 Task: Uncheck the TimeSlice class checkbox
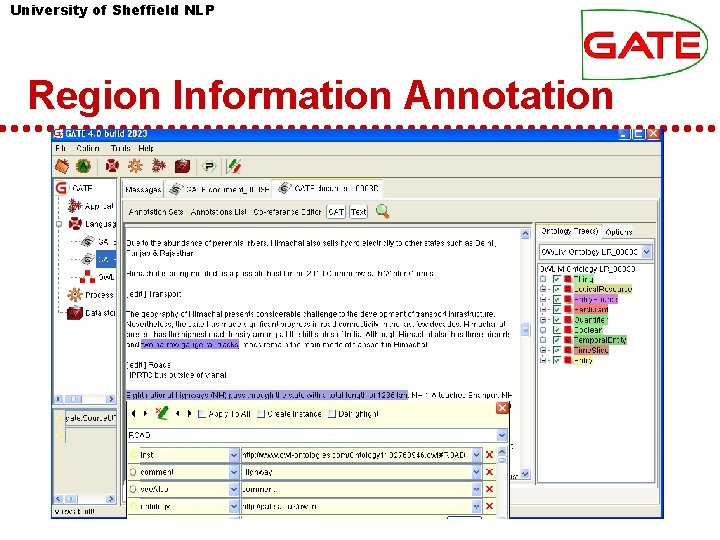click(x=557, y=350)
